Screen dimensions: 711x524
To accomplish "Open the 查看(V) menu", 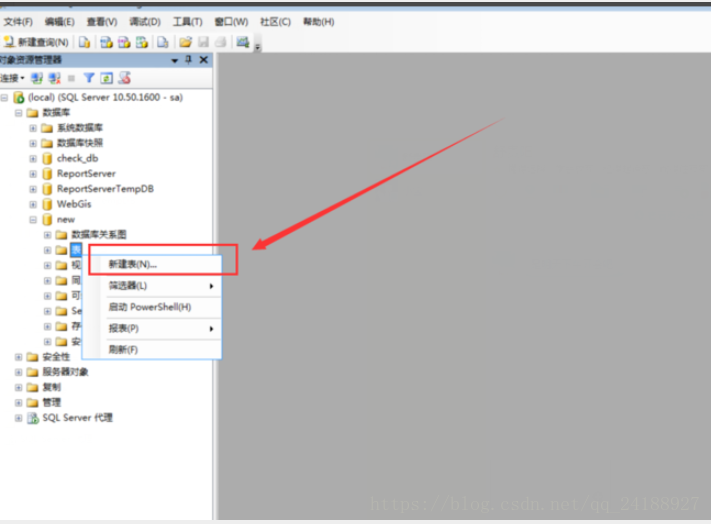I will (x=102, y=22).
